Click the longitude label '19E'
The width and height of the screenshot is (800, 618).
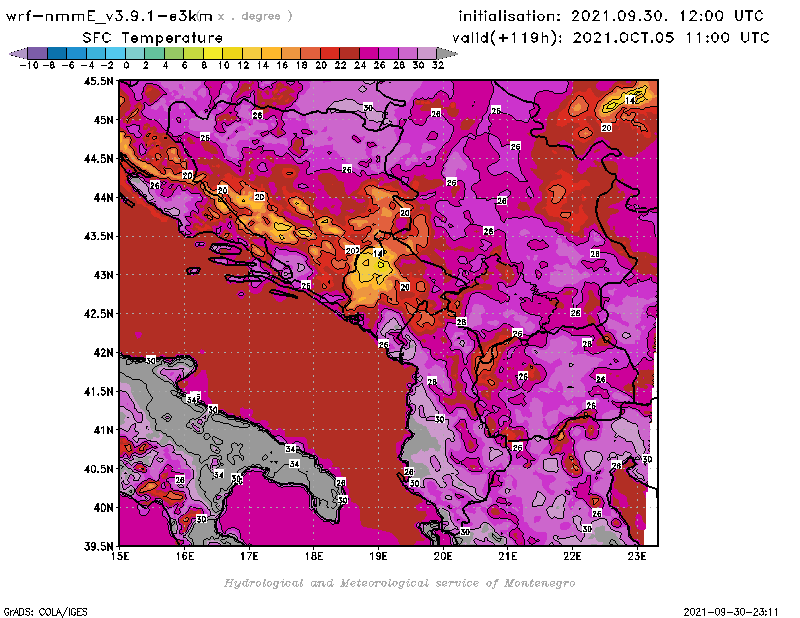pyautogui.click(x=378, y=556)
